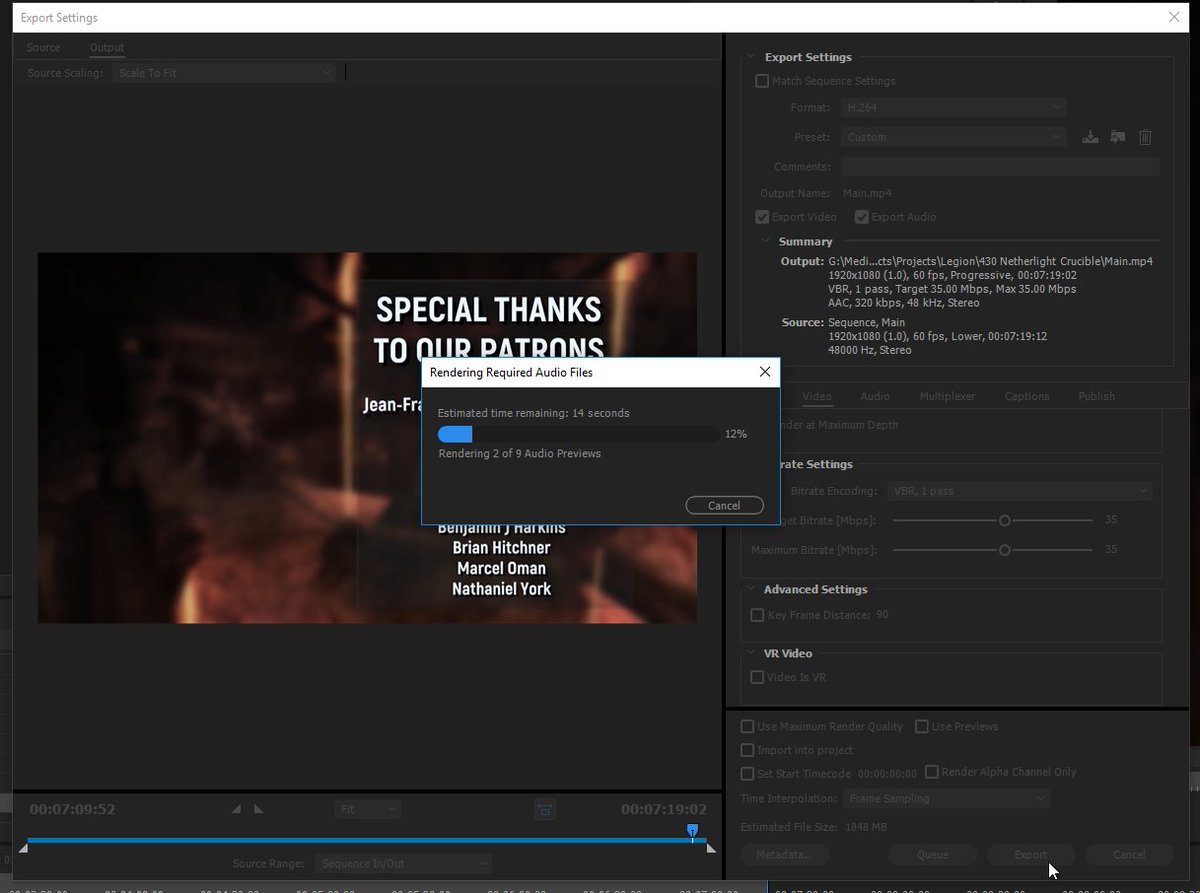Screen dimensions: 1200x893
Task: Collapse the Summary section
Action: coord(768,242)
